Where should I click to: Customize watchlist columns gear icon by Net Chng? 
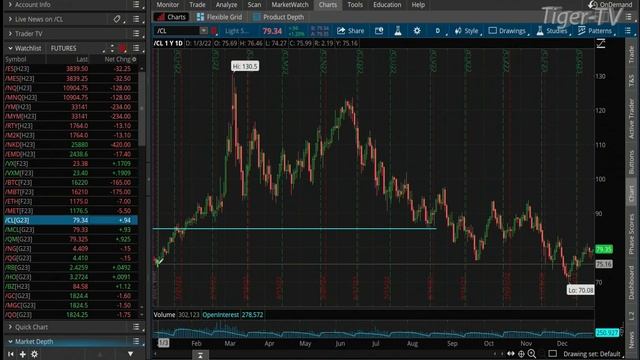pos(134,59)
